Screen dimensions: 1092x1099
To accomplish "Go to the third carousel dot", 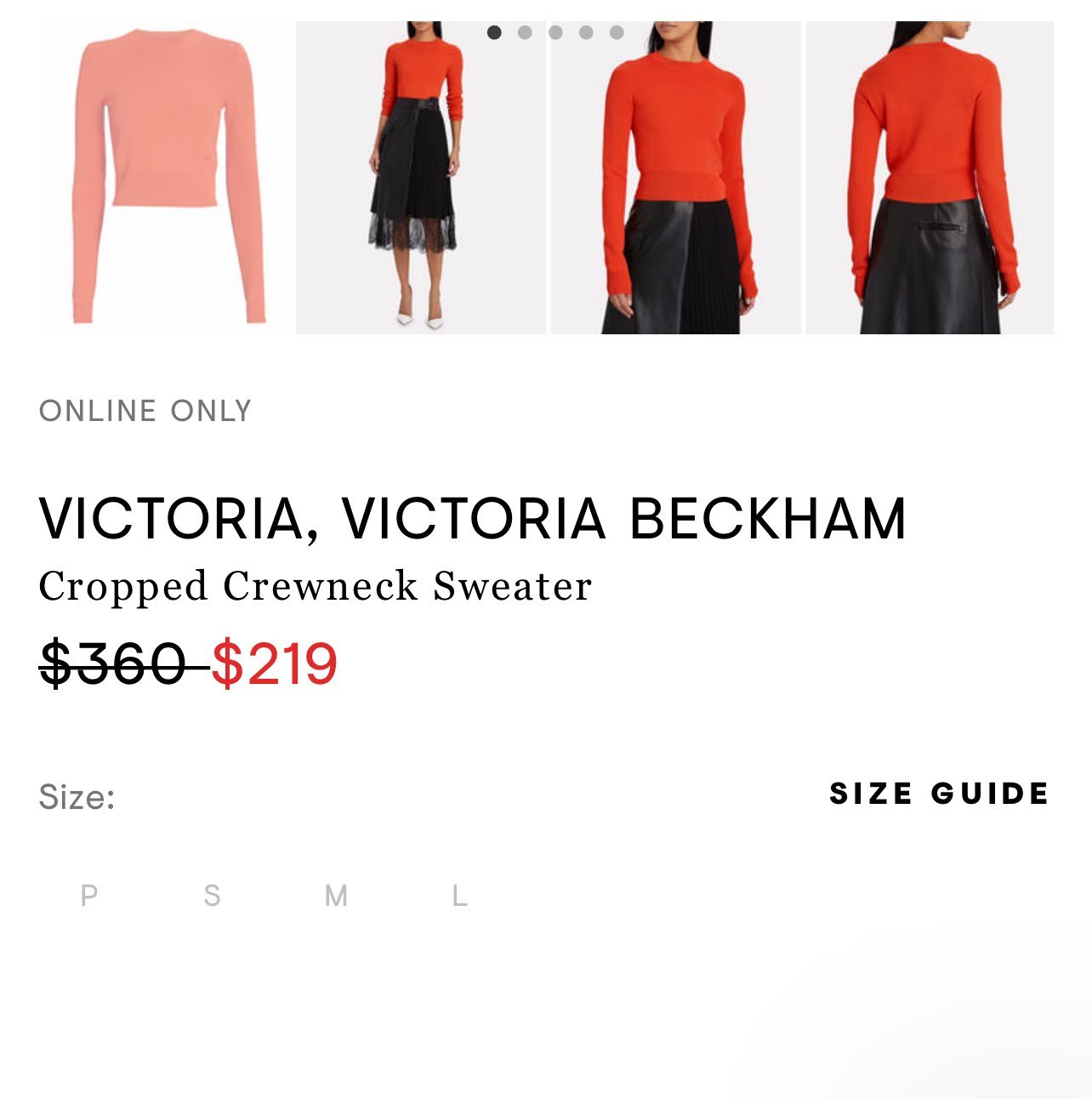I will tap(555, 32).
